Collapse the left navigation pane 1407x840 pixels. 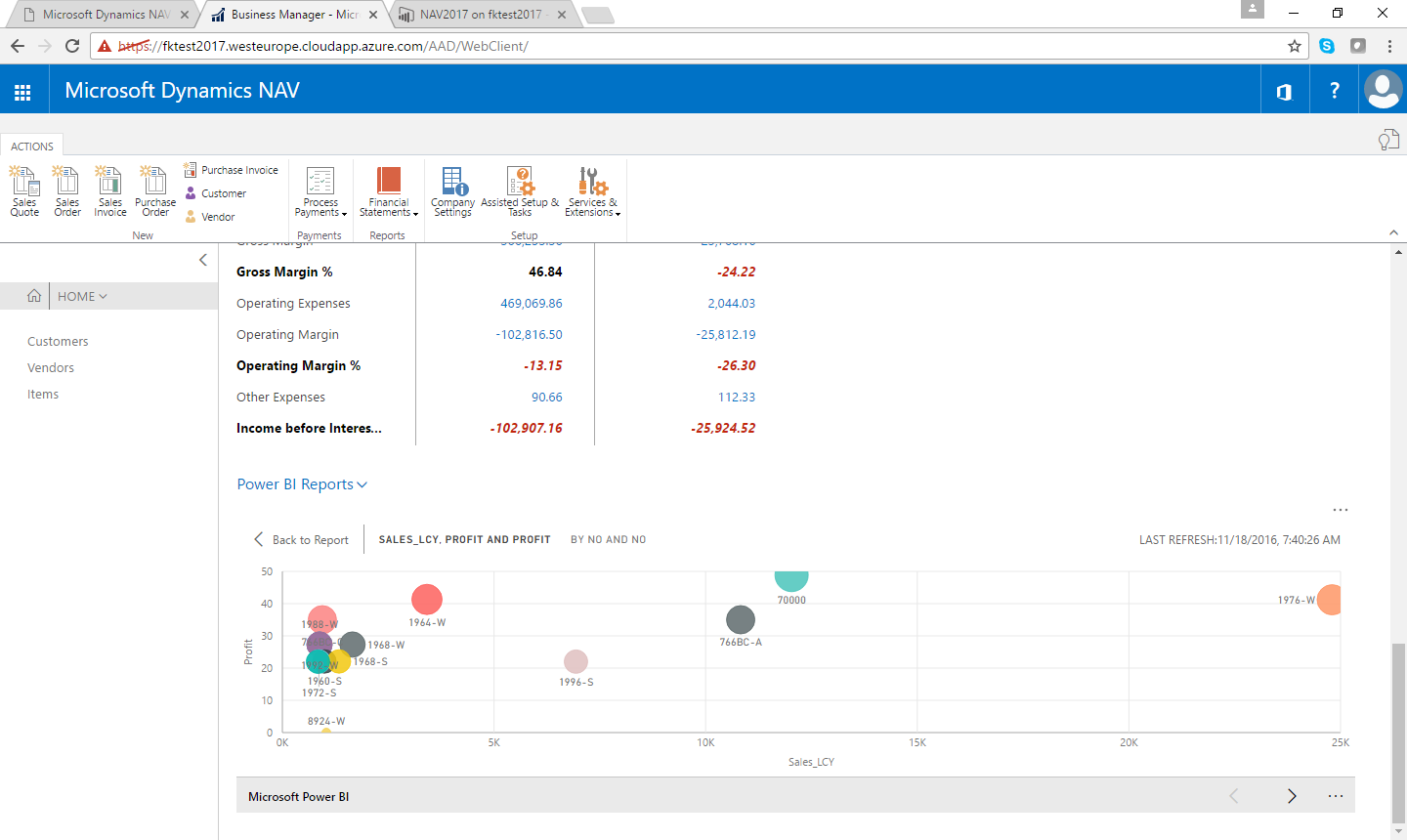tap(203, 260)
